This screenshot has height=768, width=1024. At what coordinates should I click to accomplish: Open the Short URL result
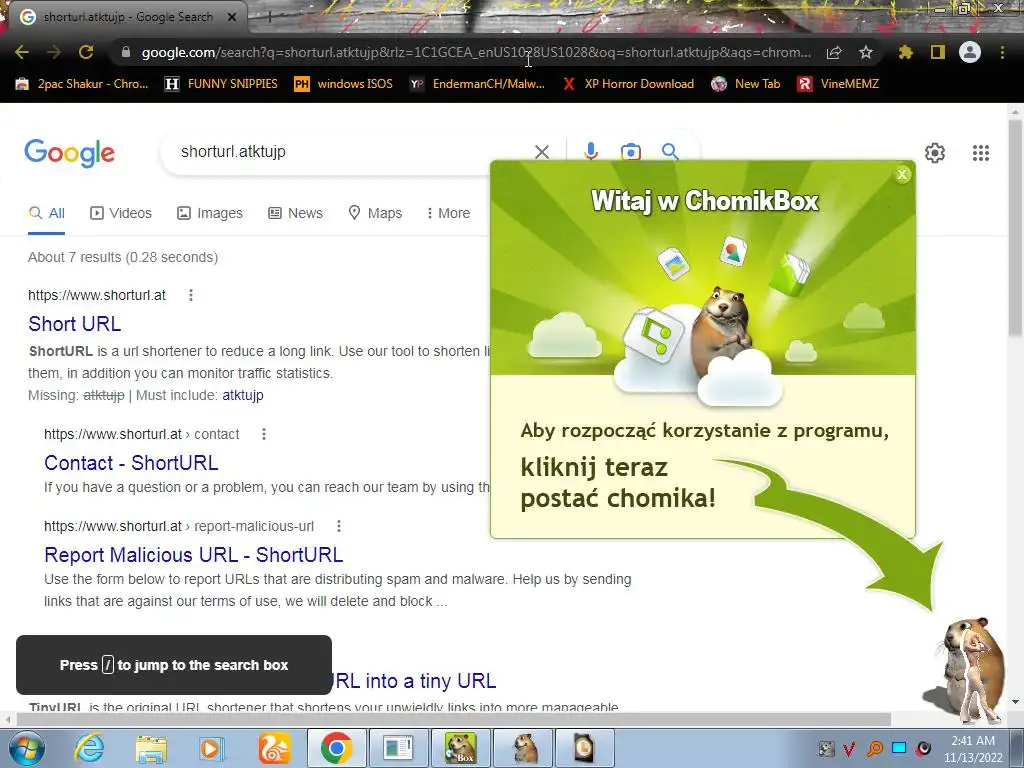point(74,324)
